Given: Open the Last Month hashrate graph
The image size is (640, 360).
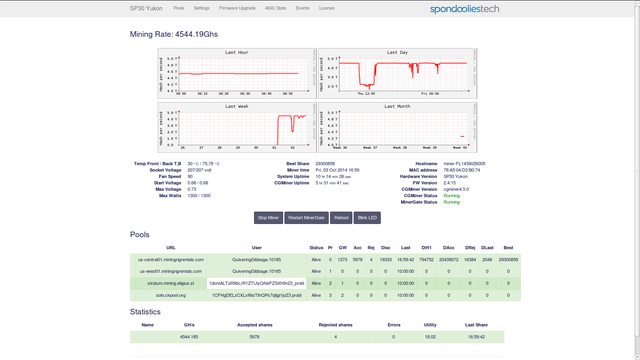Looking at the screenshot, I should (x=397, y=127).
